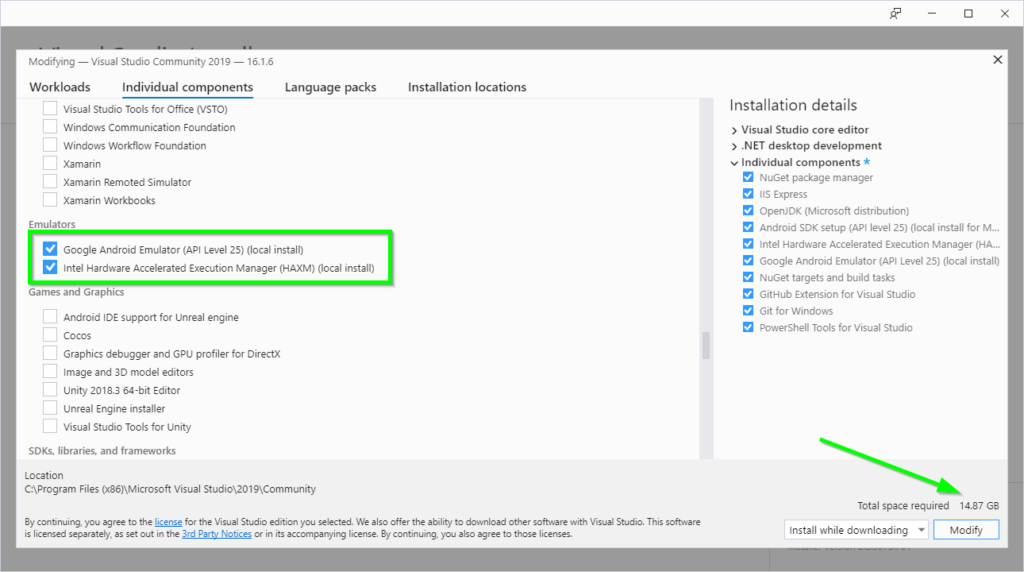Uncheck Git for Windows in details

[748, 310]
